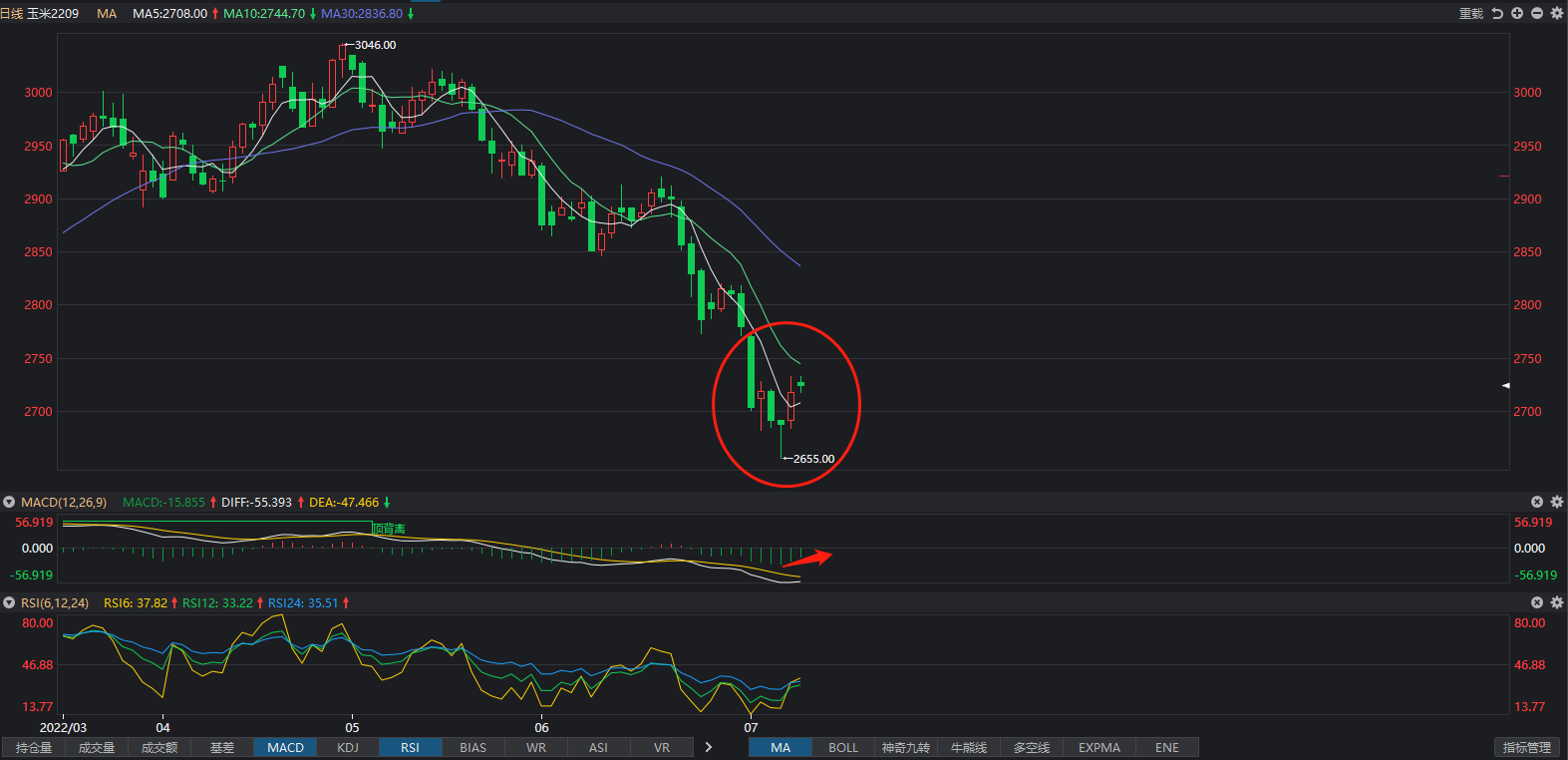The width and height of the screenshot is (1568, 760).
Task: Select the BIAS indicator tab
Action: [x=473, y=747]
